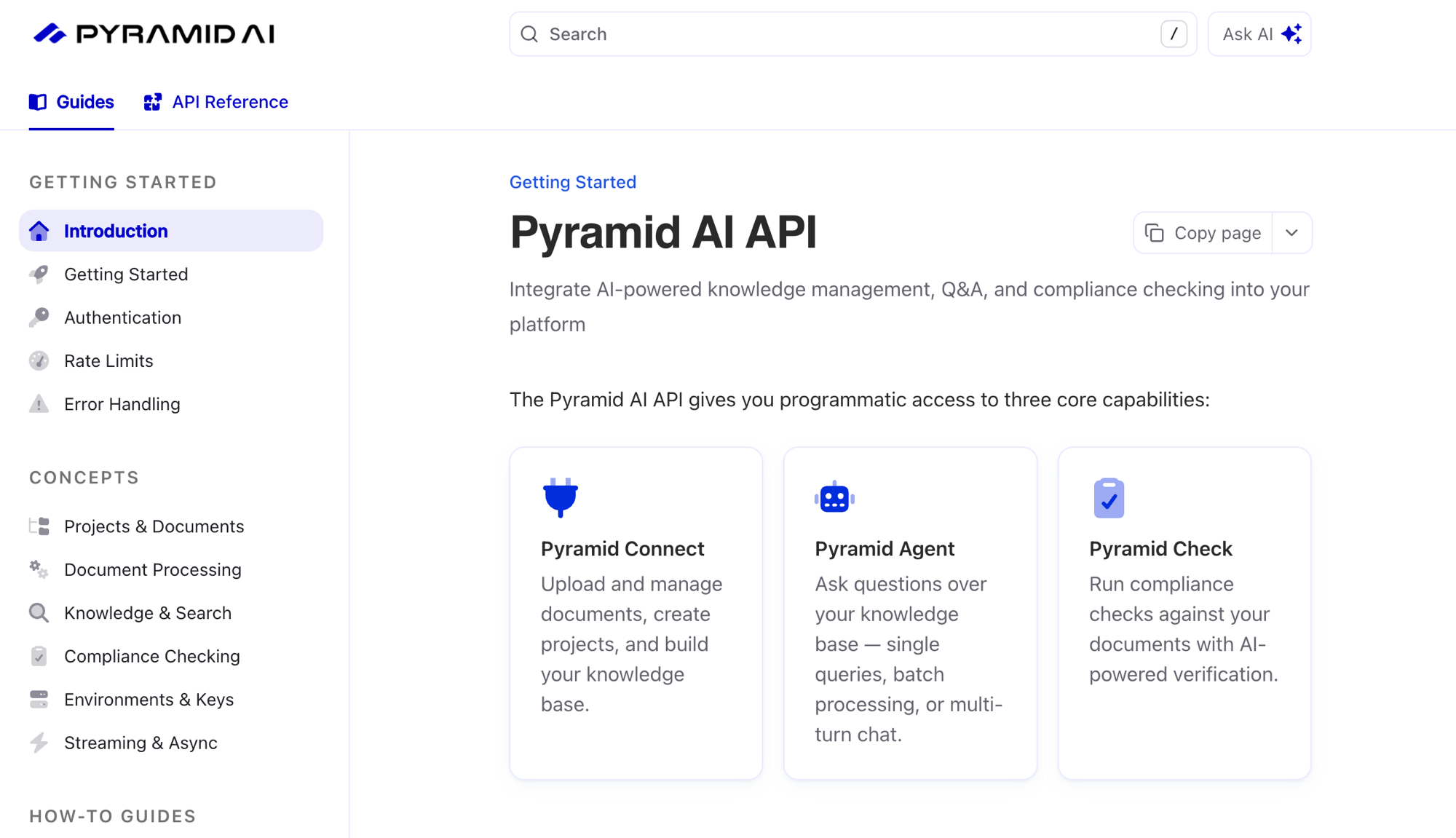Click the Projects & Documents folder tree icon
The width and height of the screenshot is (1456, 838).
click(x=39, y=526)
